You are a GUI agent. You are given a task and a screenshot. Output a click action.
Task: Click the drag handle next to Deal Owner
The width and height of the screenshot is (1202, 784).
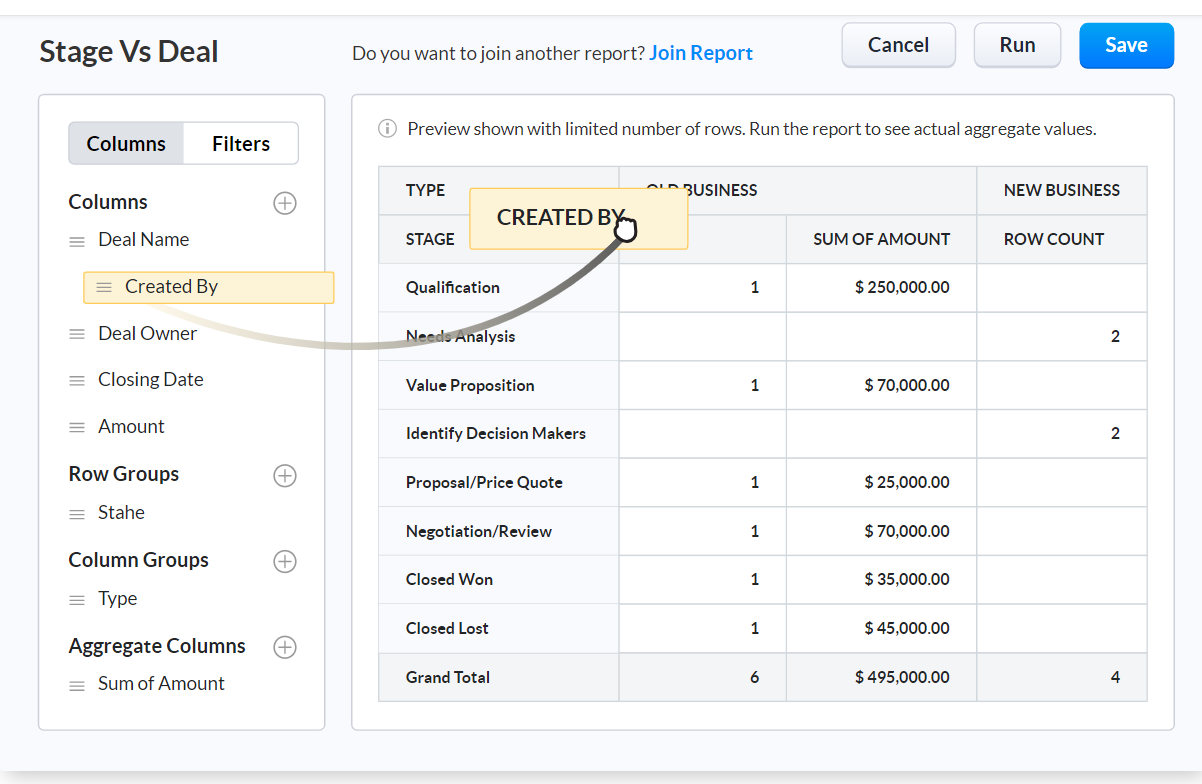click(76, 333)
